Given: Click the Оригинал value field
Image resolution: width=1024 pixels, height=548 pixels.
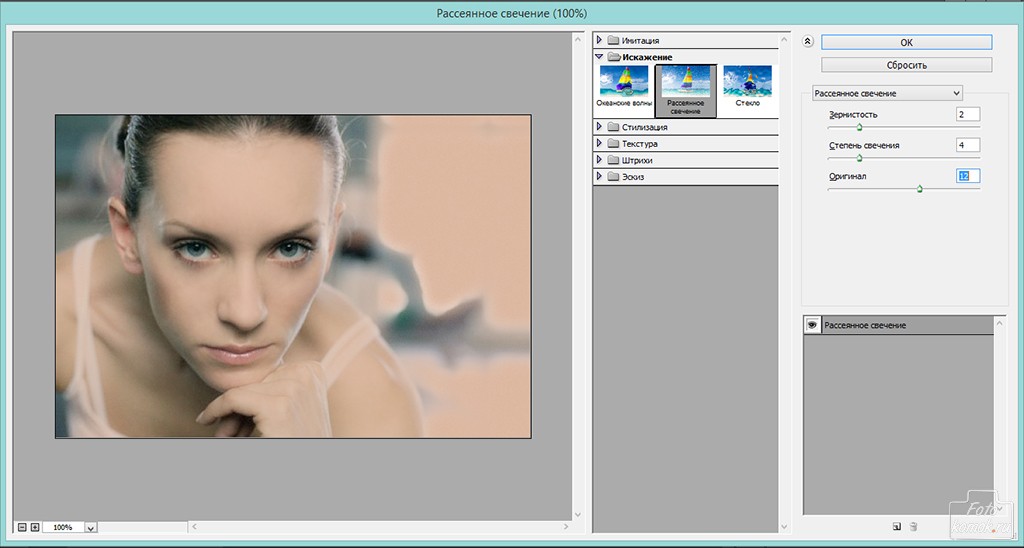Looking at the screenshot, I should (x=968, y=176).
